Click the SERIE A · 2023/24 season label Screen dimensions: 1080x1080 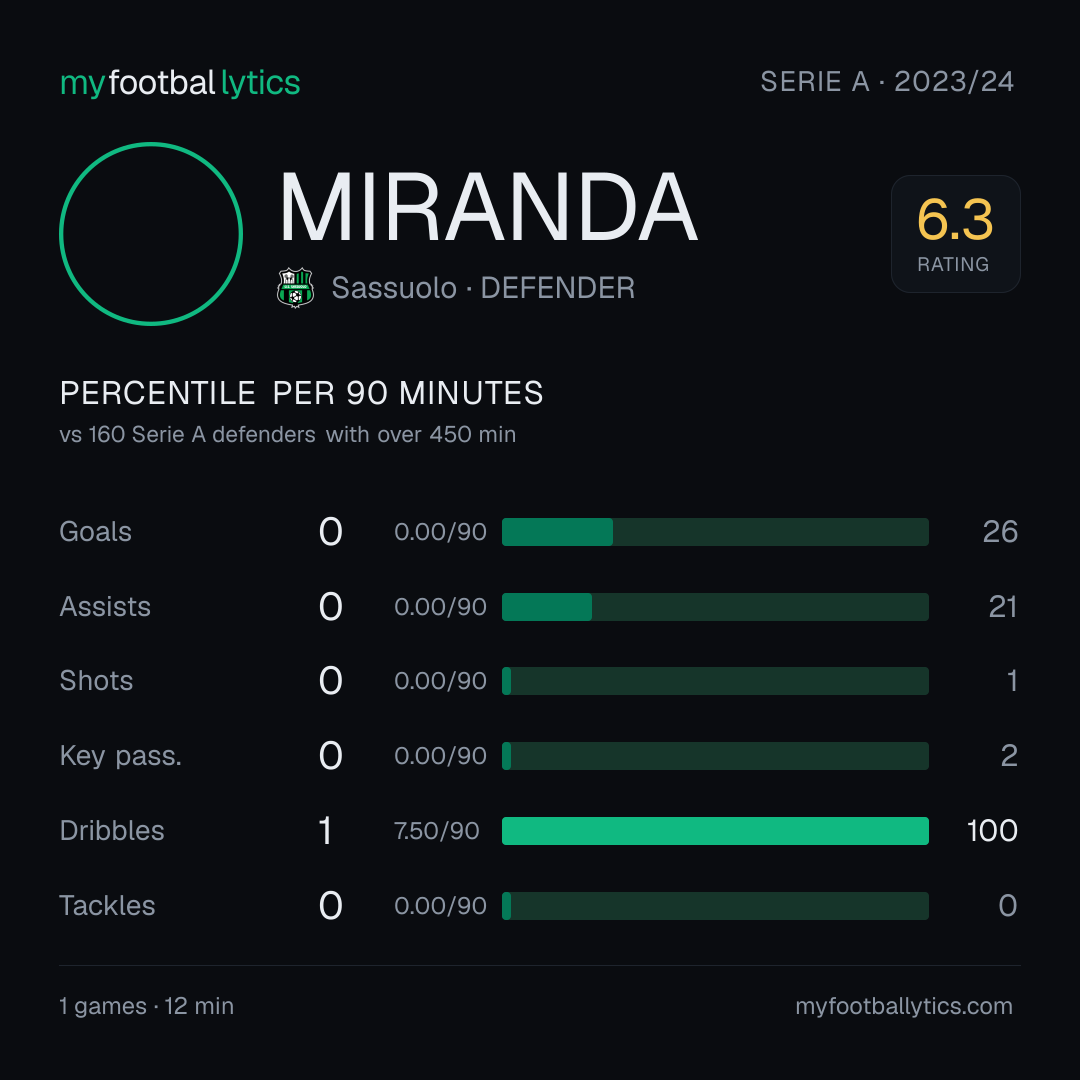887,82
